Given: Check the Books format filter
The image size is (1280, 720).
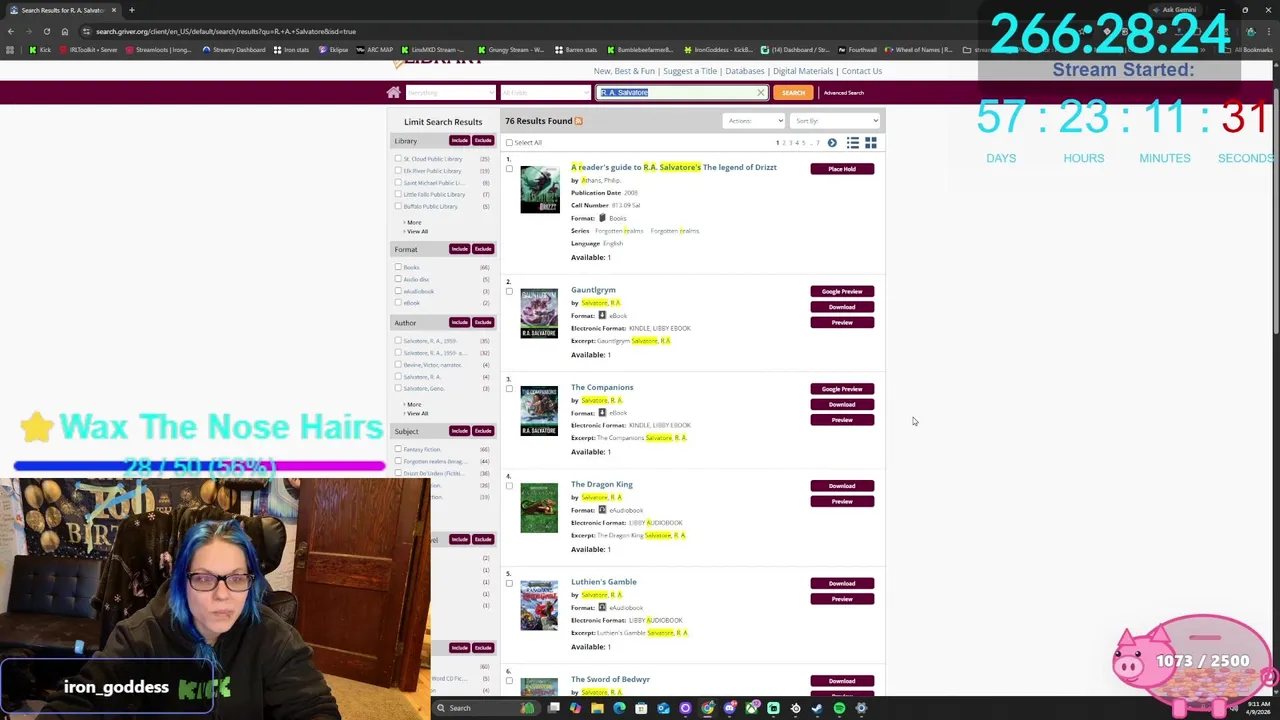Looking at the screenshot, I should (398, 267).
